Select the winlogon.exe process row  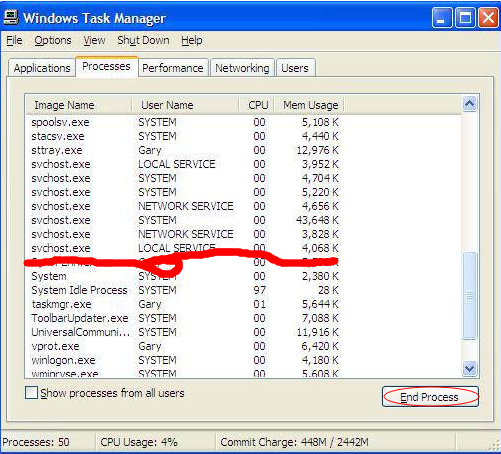click(x=185, y=360)
